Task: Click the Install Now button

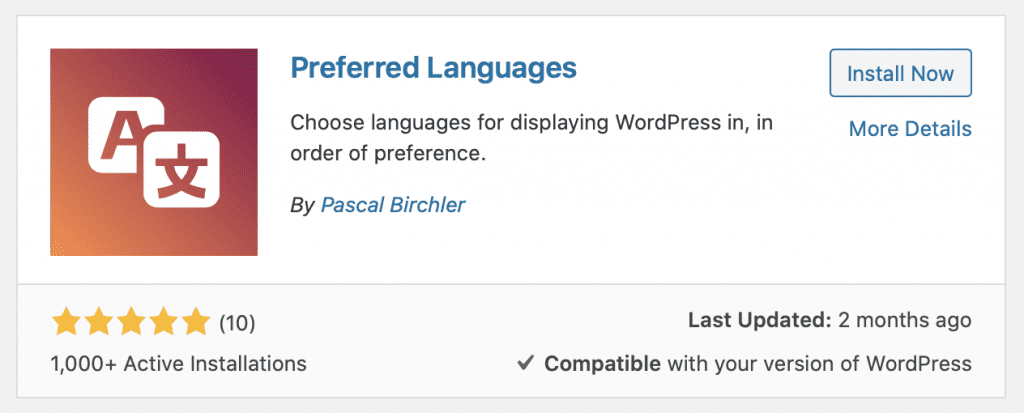Action: [x=900, y=73]
